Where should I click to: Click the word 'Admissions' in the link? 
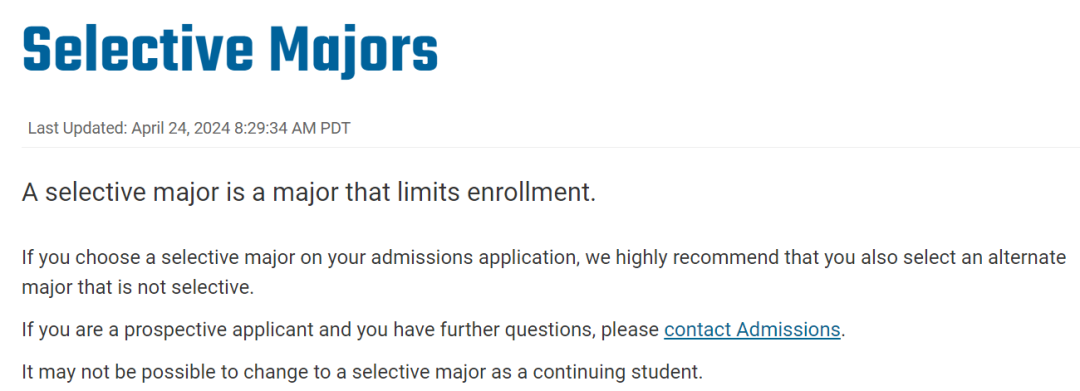788,330
